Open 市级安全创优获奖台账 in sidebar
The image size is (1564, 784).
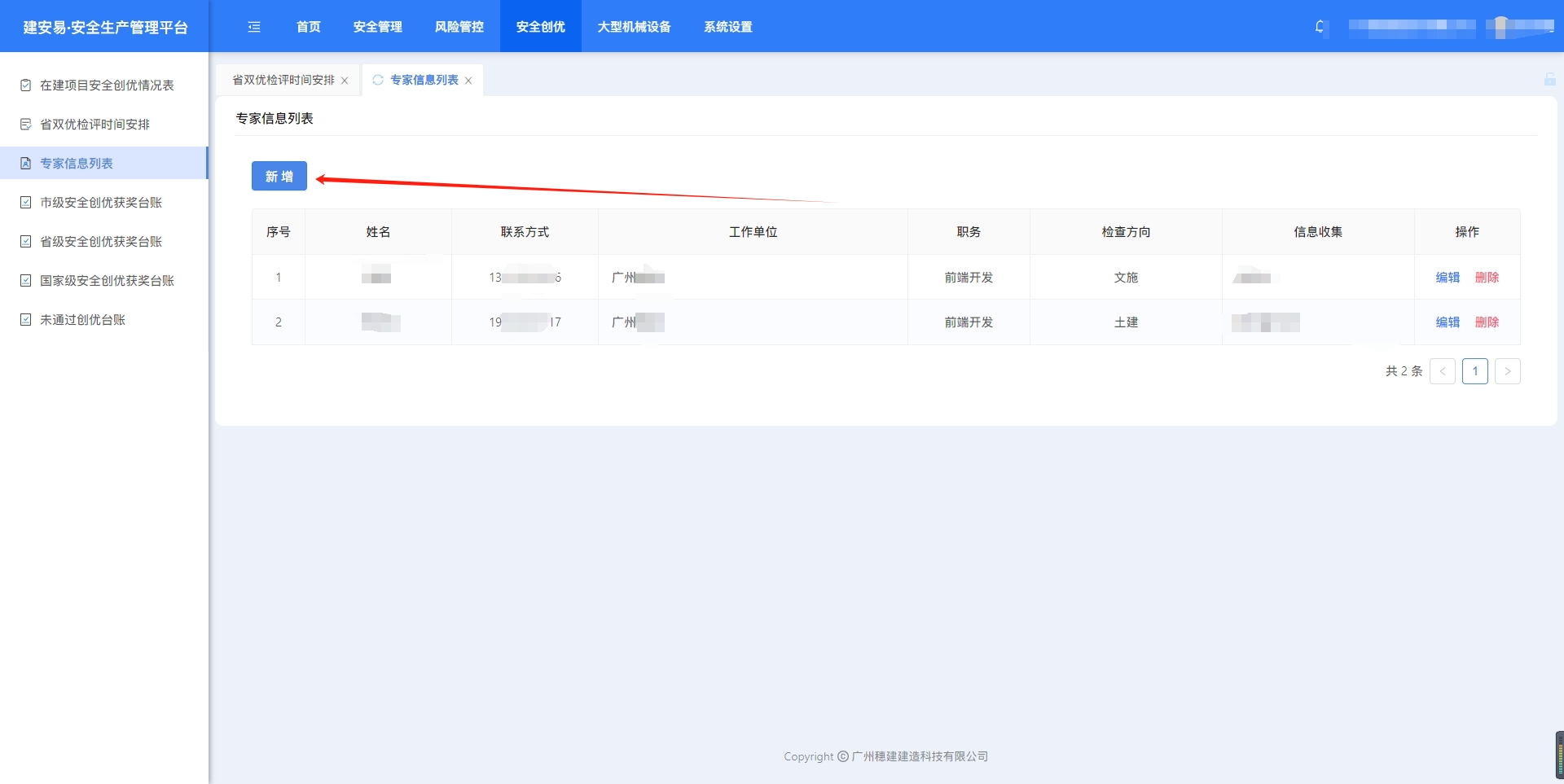tap(101, 203)
